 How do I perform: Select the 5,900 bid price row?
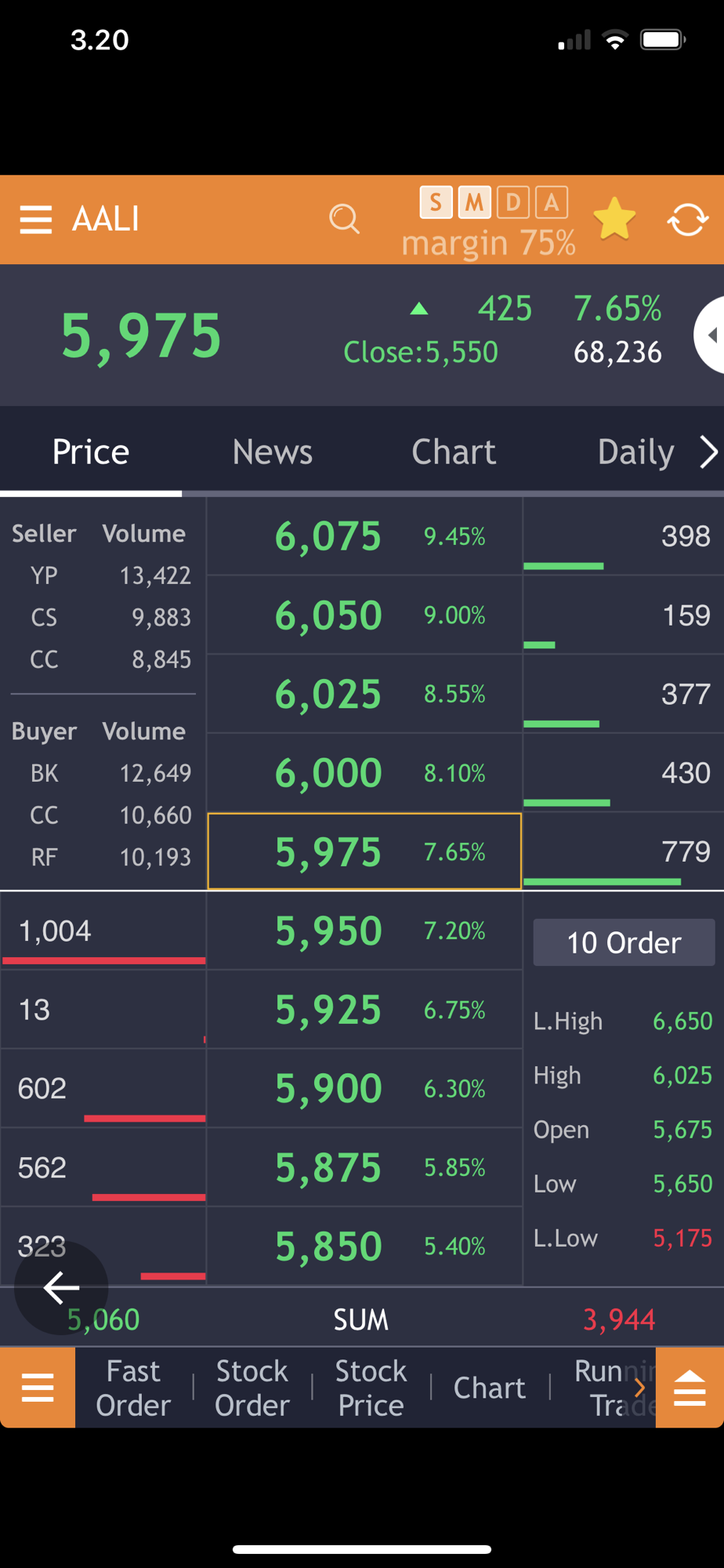[x=364, y=1088]
